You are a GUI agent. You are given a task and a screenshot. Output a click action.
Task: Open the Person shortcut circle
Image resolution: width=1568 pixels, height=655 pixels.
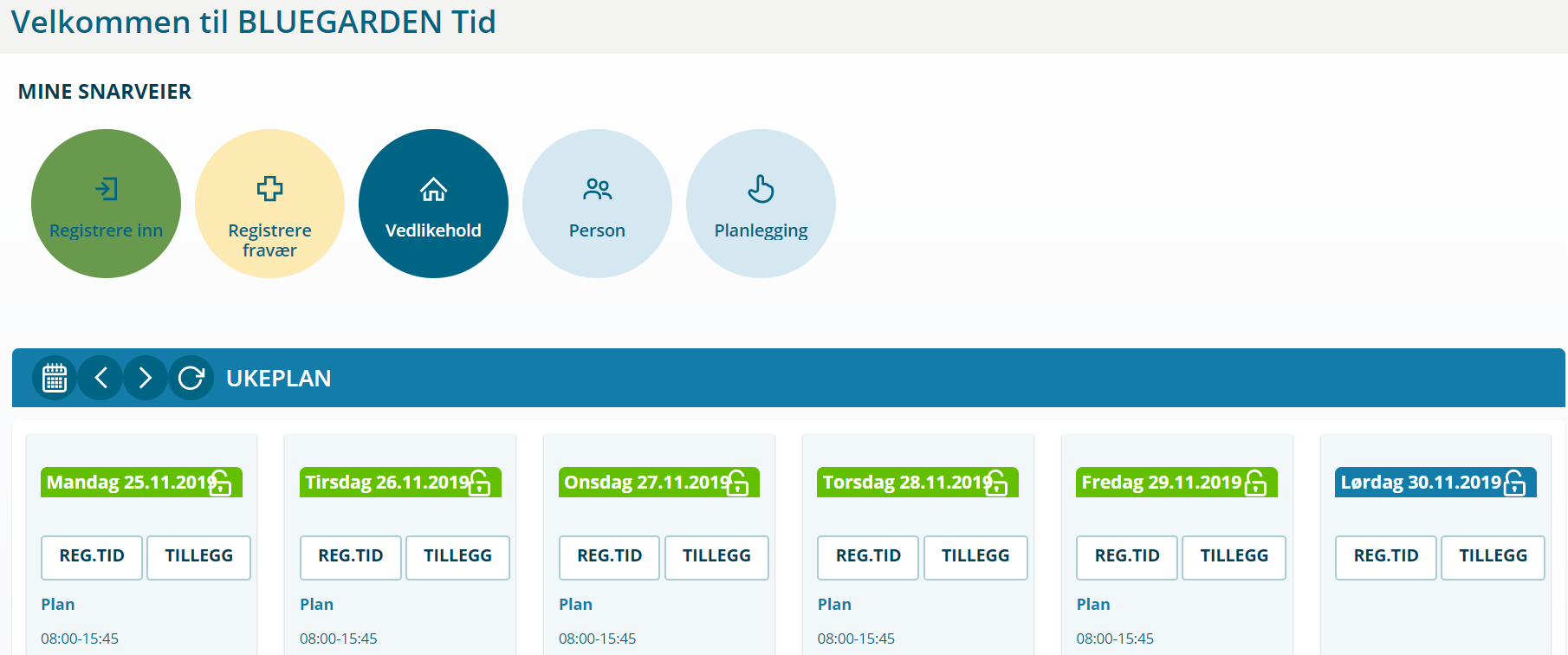click(597, 204)
